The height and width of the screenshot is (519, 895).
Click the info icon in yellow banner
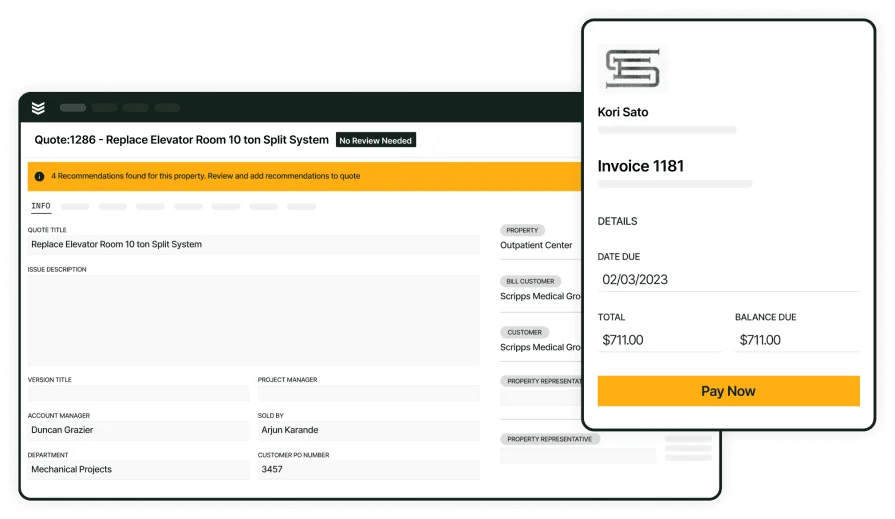click(x=39, y=176)
